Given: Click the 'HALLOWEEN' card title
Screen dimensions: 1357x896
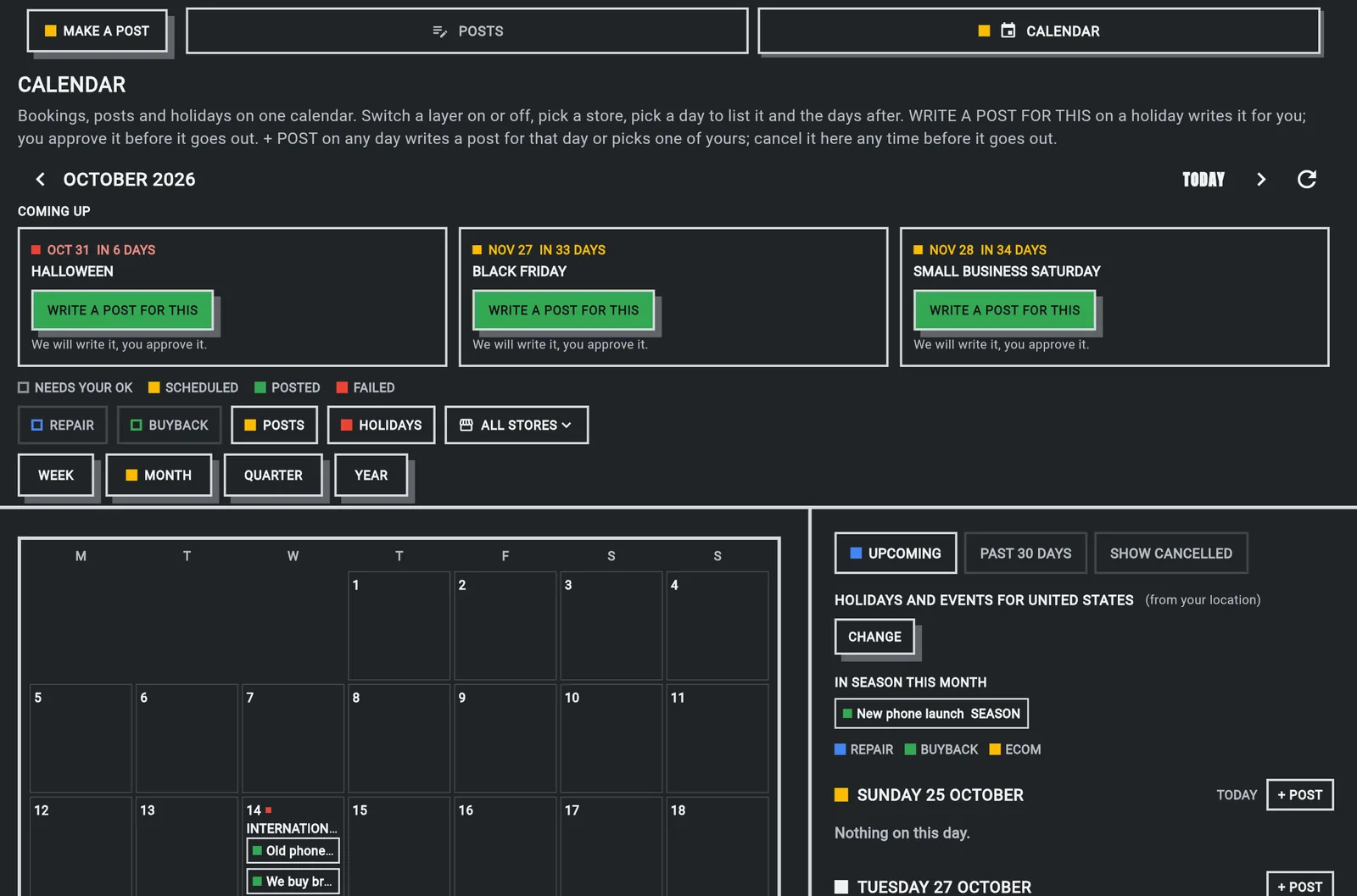Looking at the screenshot, I should click(72, 271).
